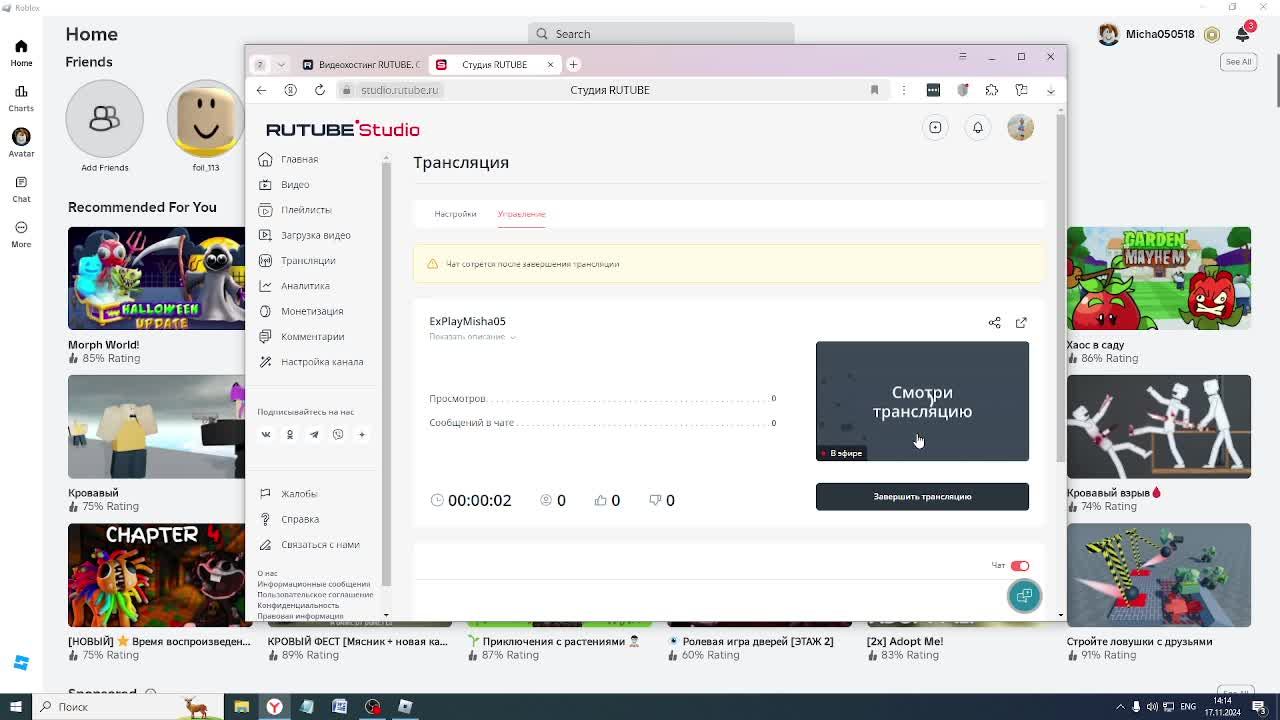Open the Dzen star social link icon
The width and height of the screenshot is (1280, 720).
click(362, 434)
